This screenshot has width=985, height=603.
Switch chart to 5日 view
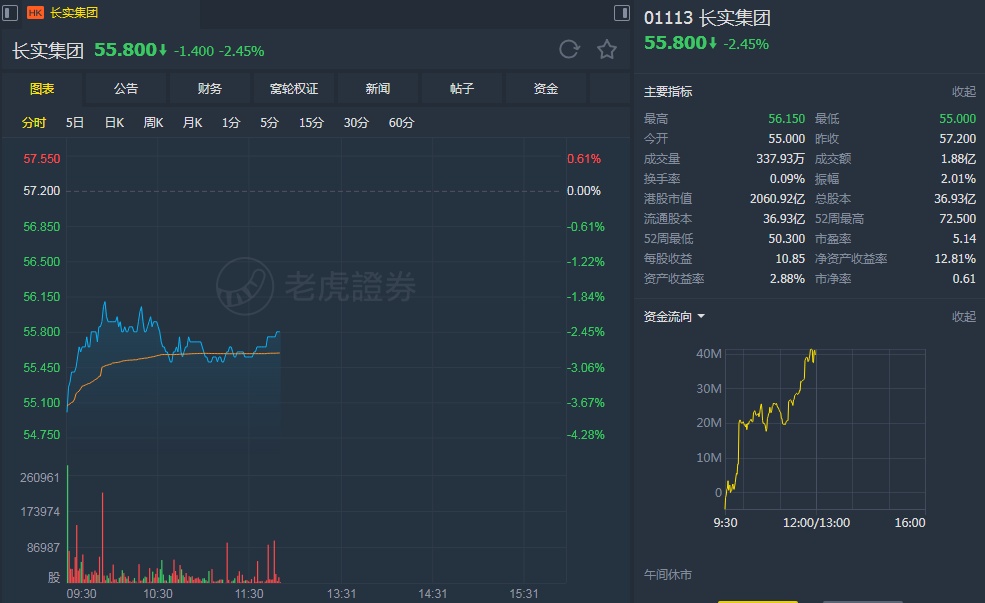coord(75,122)
